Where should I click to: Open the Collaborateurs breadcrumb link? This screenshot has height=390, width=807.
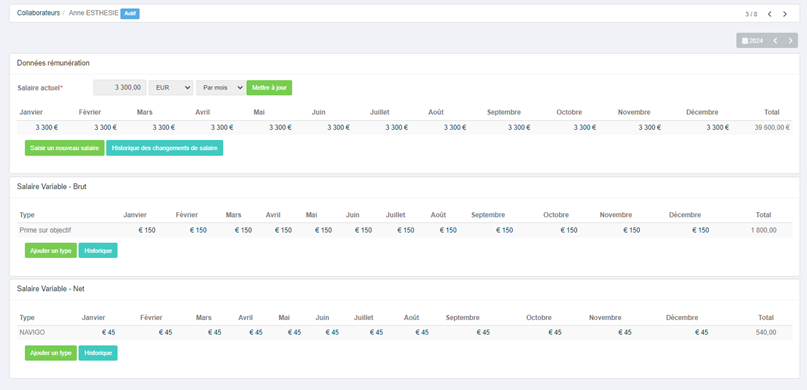(38, 13)
